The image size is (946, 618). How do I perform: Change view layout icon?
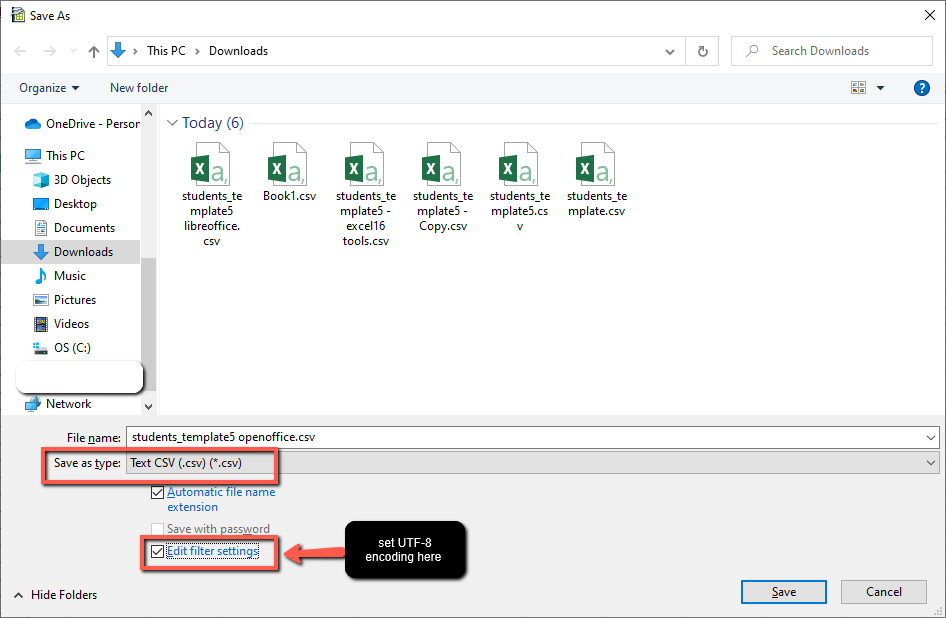(859, 88)
